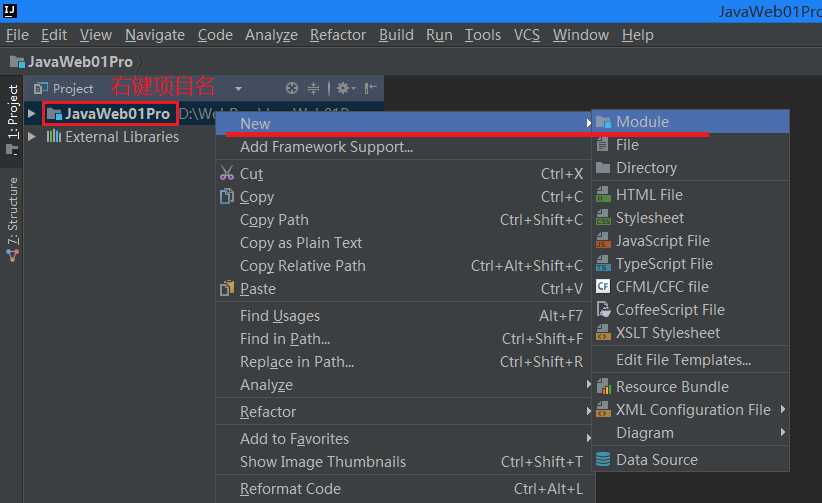Click the File document icon in submenu
Viewport: 822px width, 503px height.
[603, 145]
